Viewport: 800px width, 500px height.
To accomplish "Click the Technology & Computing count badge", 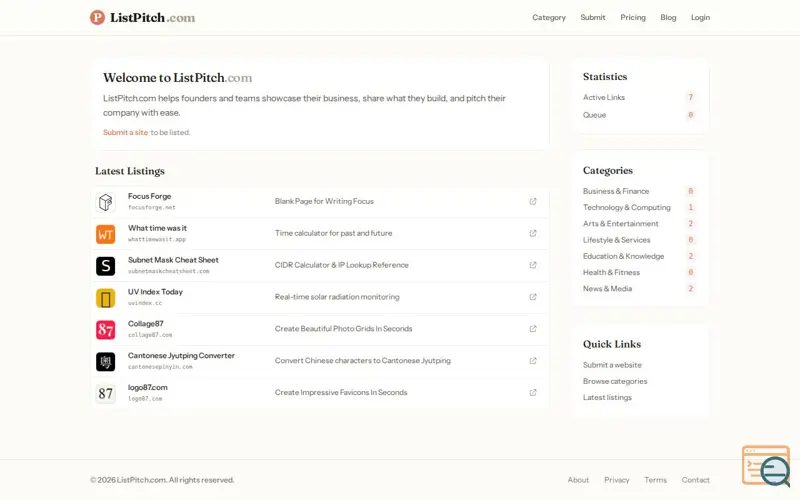I will [690, 208].
